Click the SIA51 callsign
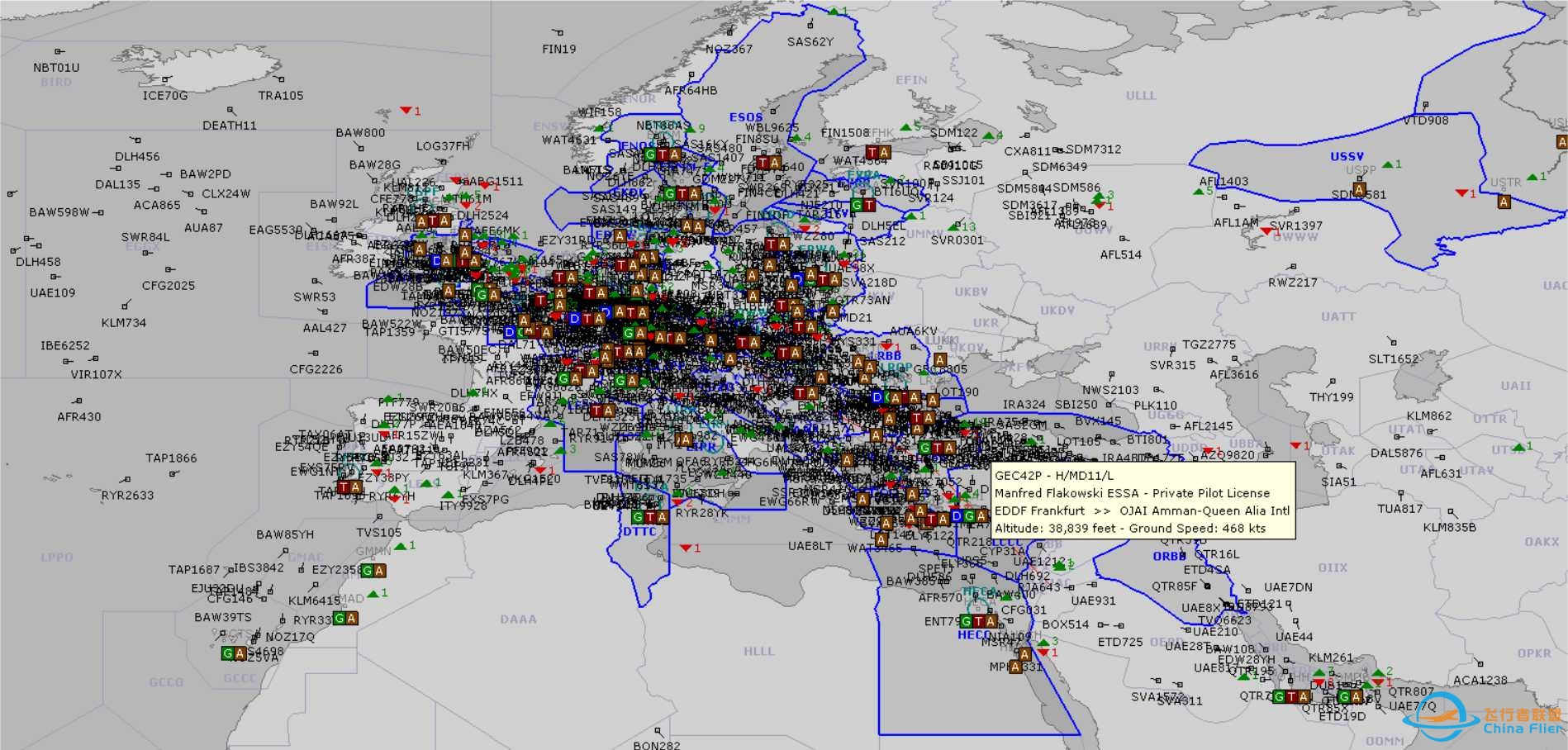Viewport: 1568px width, 750px height. pos(1338,482)
